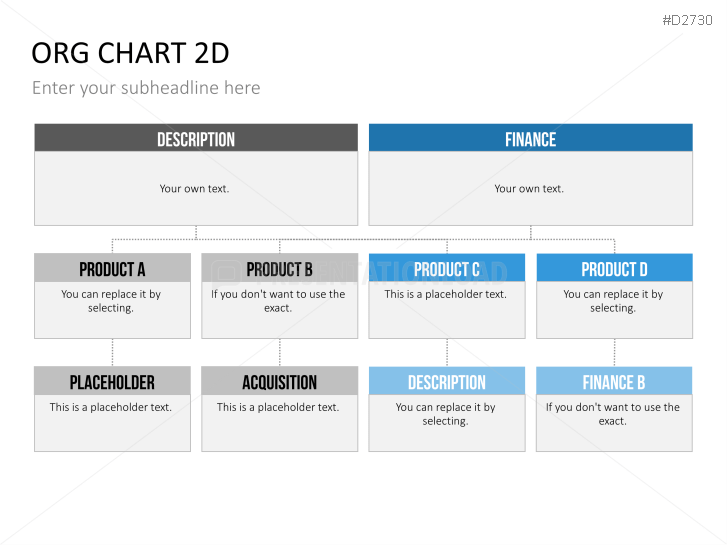Select the blue FINANCE header box
The height and width of the screenshot is (545, 727).
click(530, 138)
